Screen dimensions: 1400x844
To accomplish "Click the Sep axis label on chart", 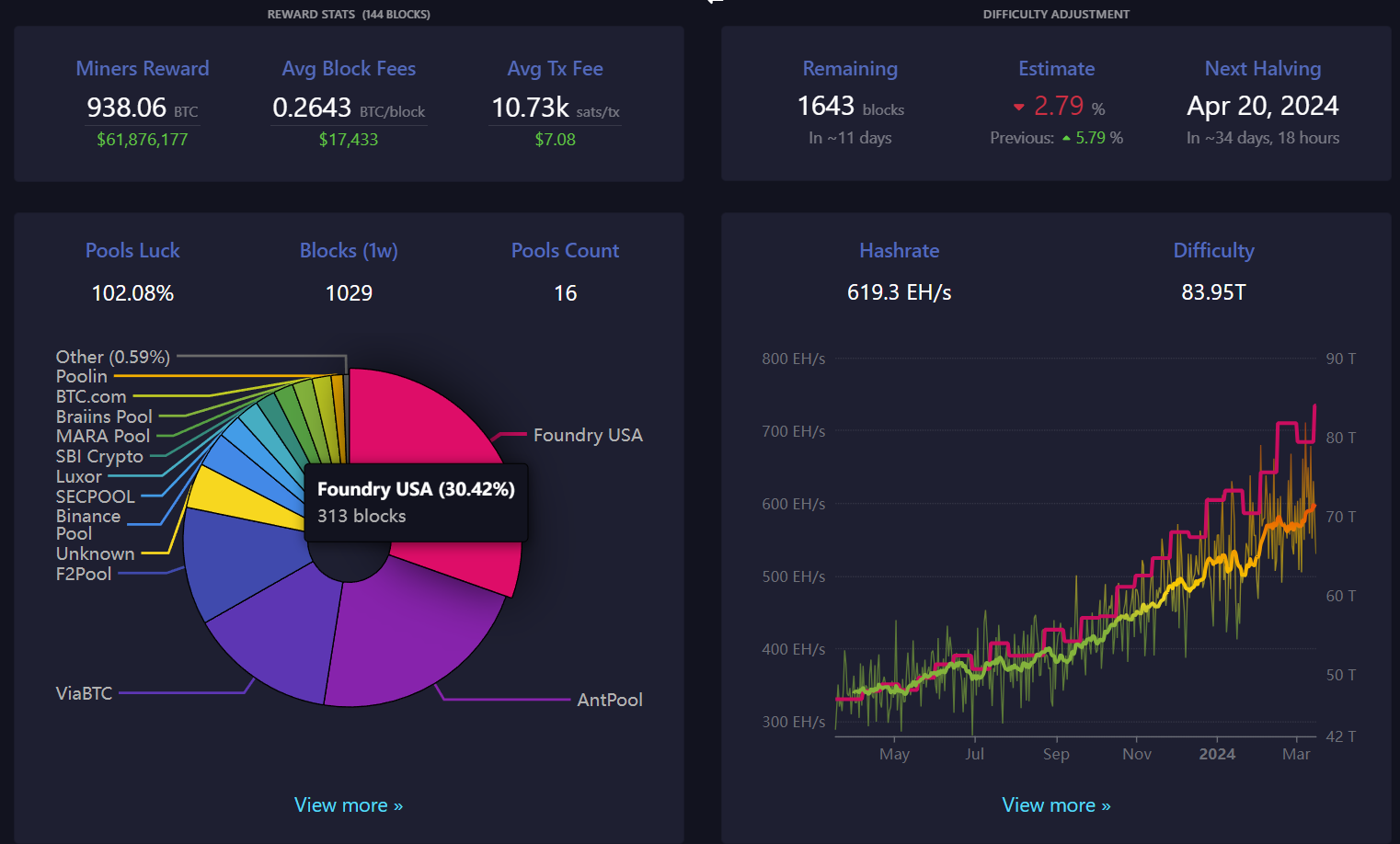I will pyautogui.click(x=1056, y=754).
